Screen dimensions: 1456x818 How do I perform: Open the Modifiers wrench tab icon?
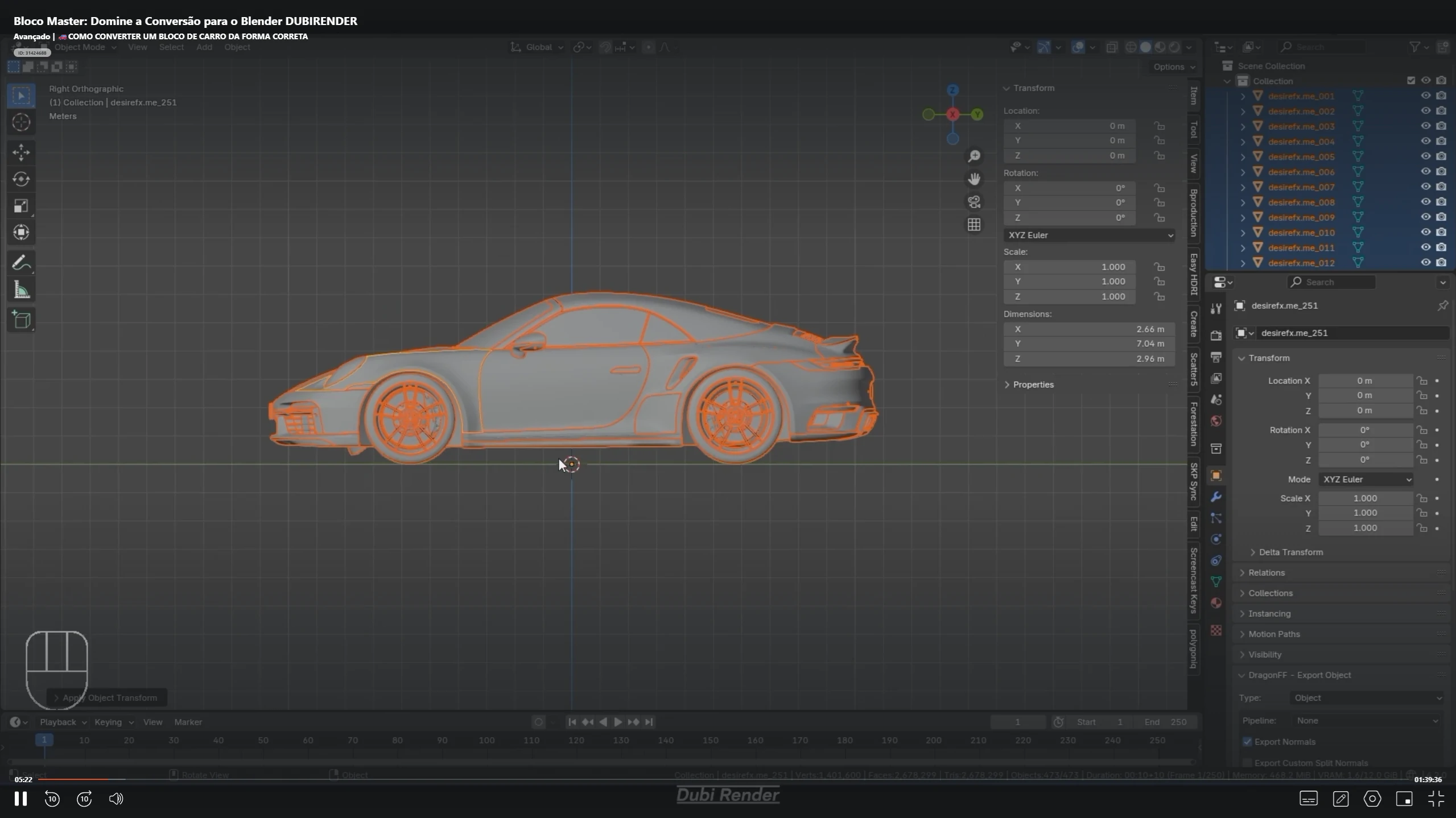1216,497
